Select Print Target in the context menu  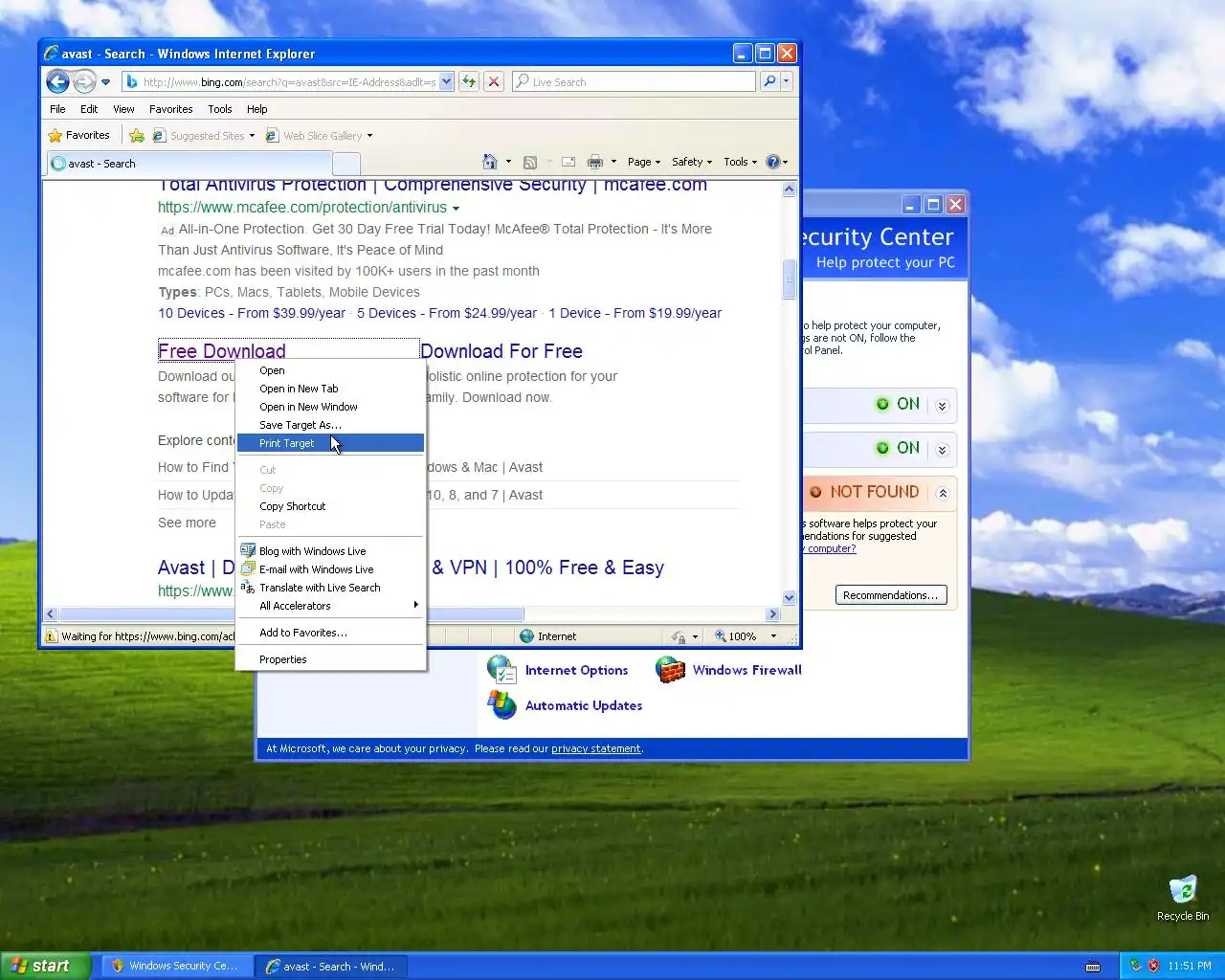click(x=330, y=443)
